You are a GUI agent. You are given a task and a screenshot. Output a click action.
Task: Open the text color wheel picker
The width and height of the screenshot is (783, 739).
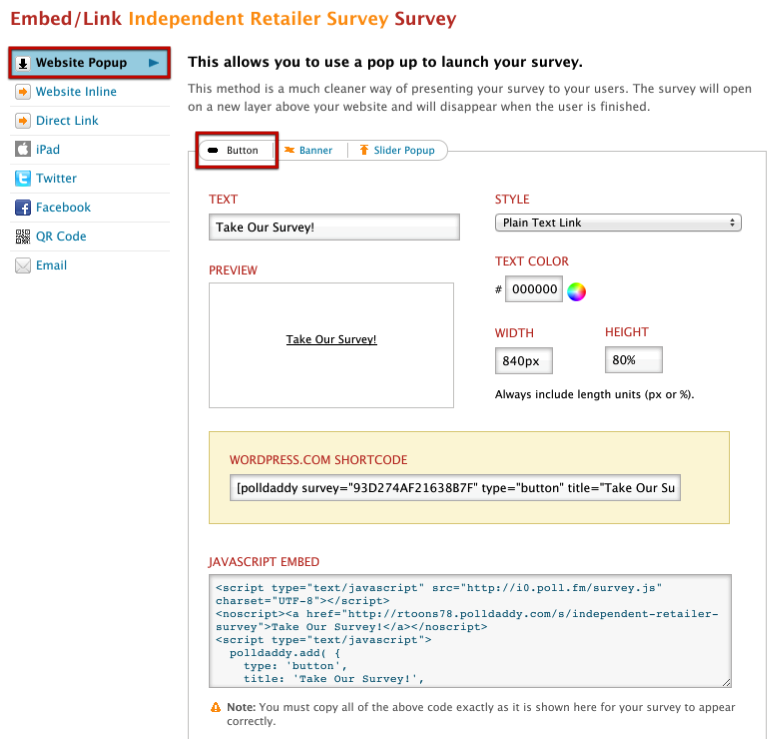577,291
